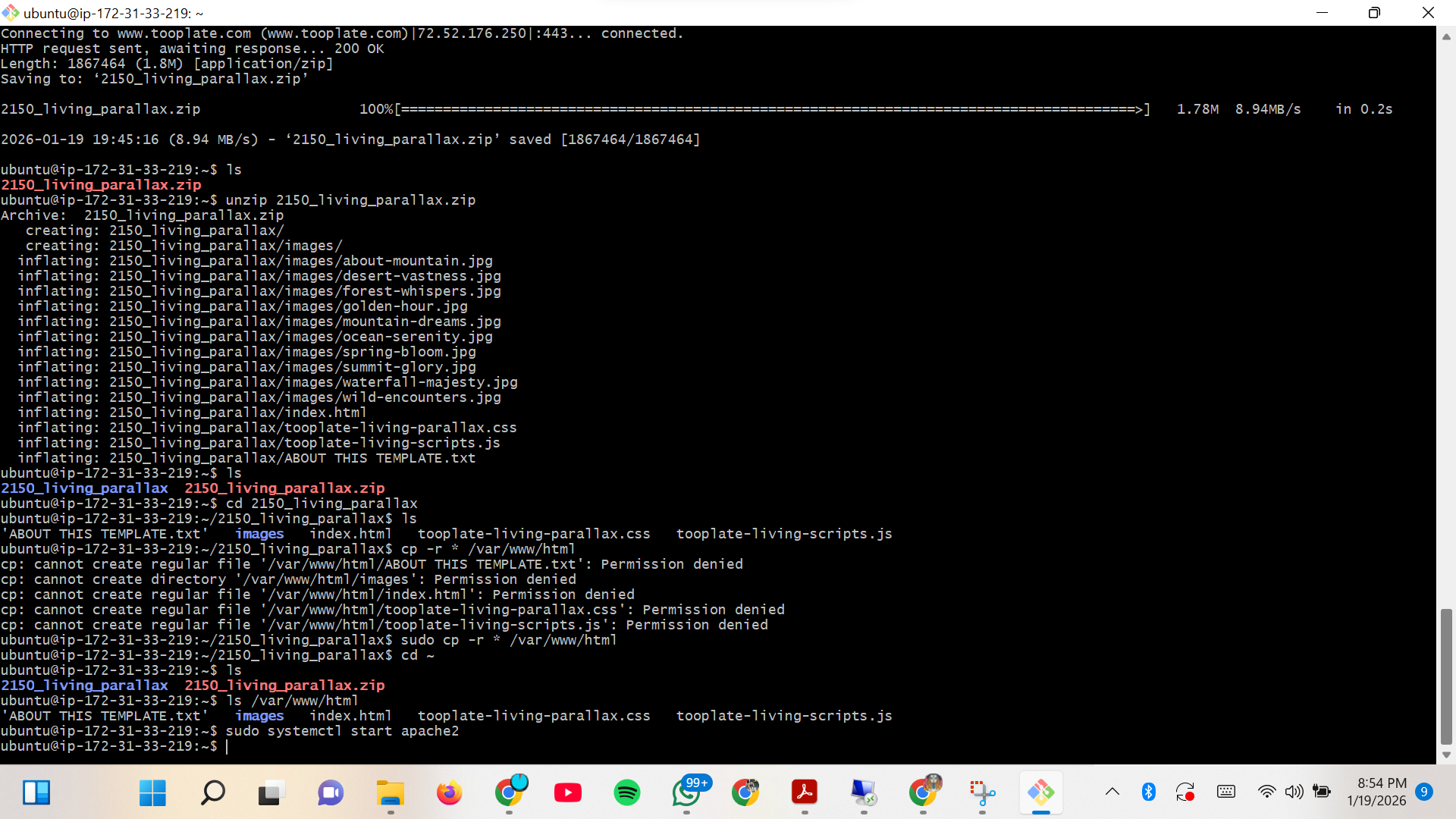Click the terminal scrollbar up arrow
1456x819 pixels.
pos(1446,36)
